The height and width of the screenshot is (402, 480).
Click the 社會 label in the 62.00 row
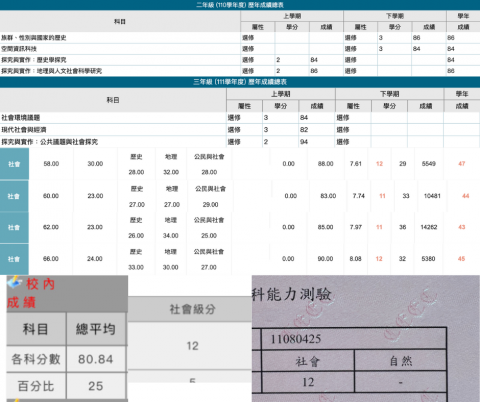pos(14,227)
